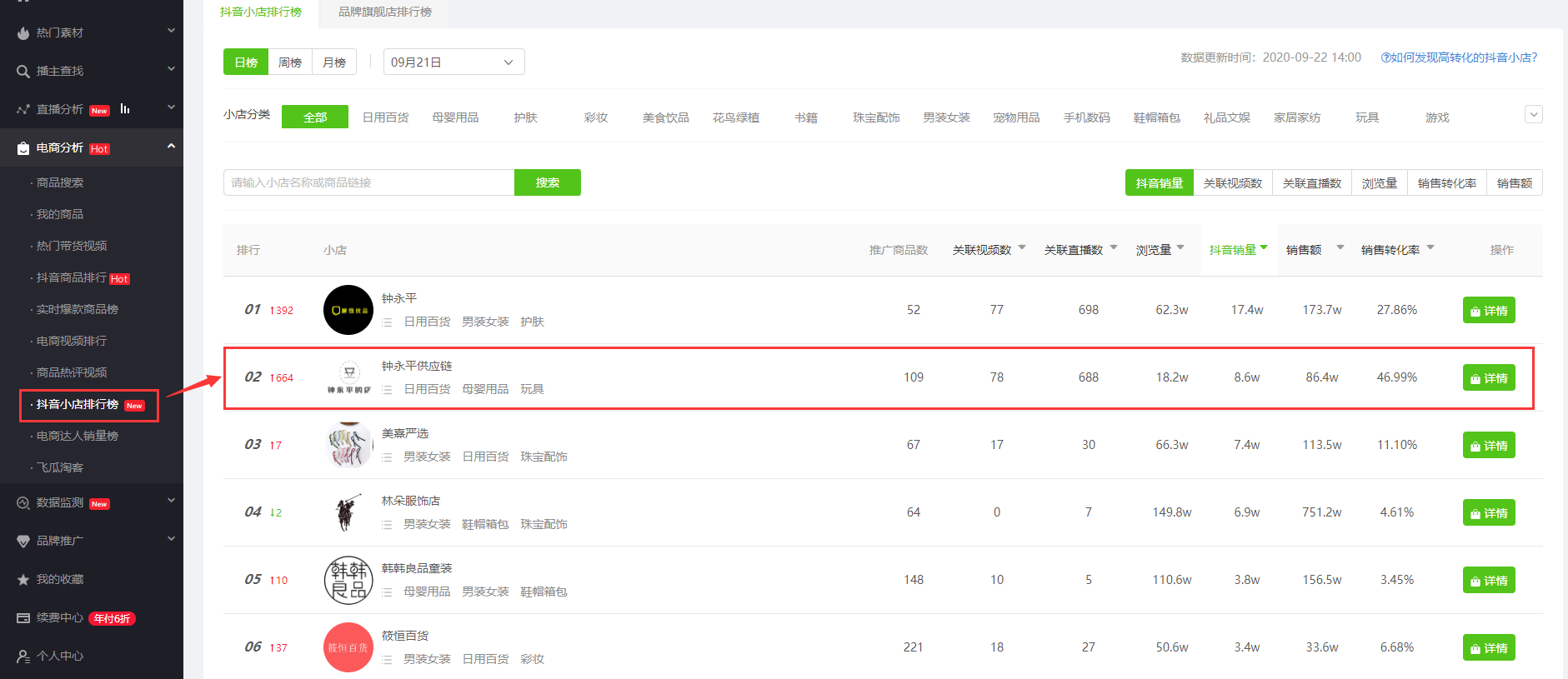Click the category list icon under 美熹严选

pos(387,457)
